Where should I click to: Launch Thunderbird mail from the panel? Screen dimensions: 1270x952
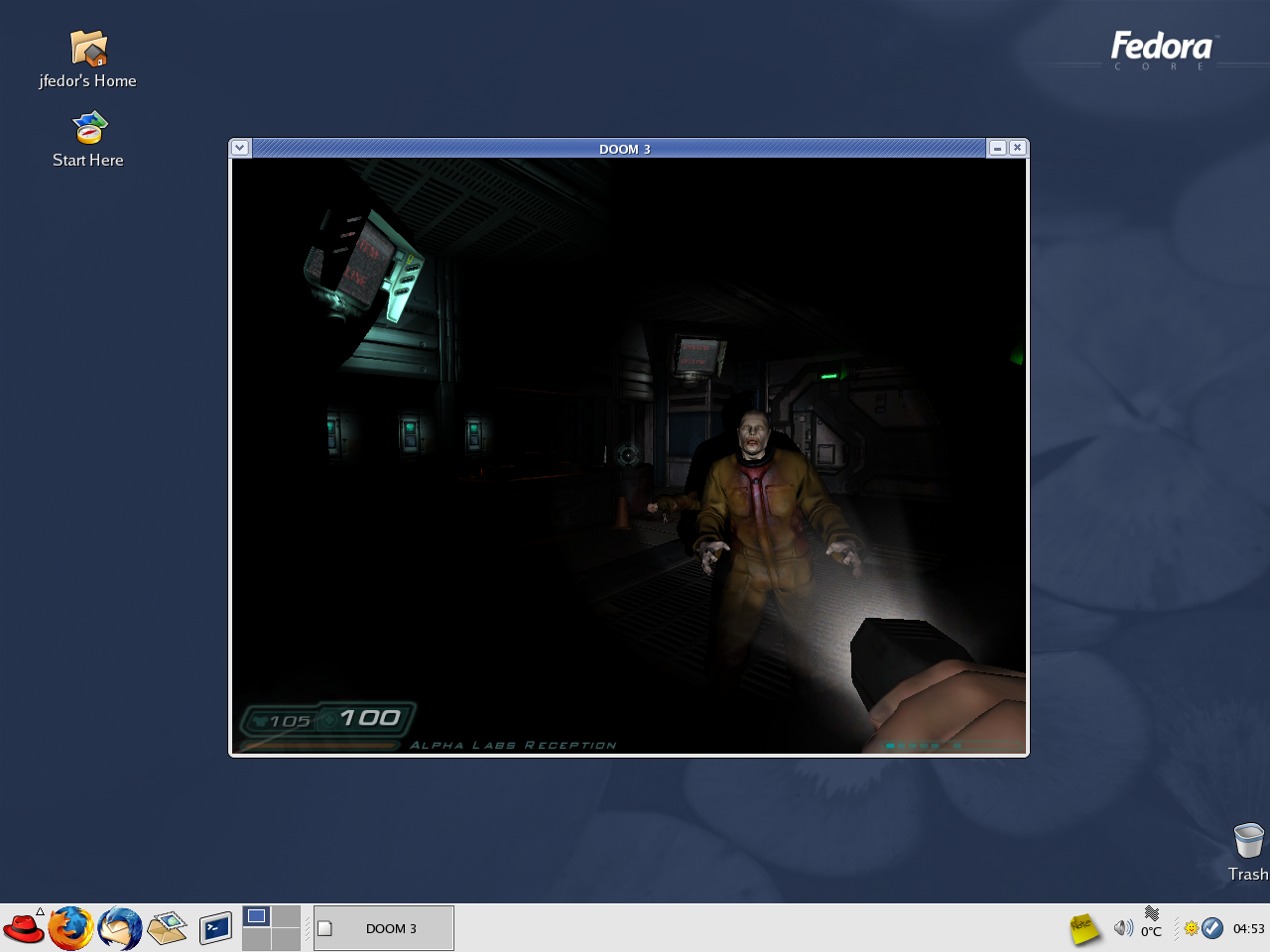click(x=120, y=928)
